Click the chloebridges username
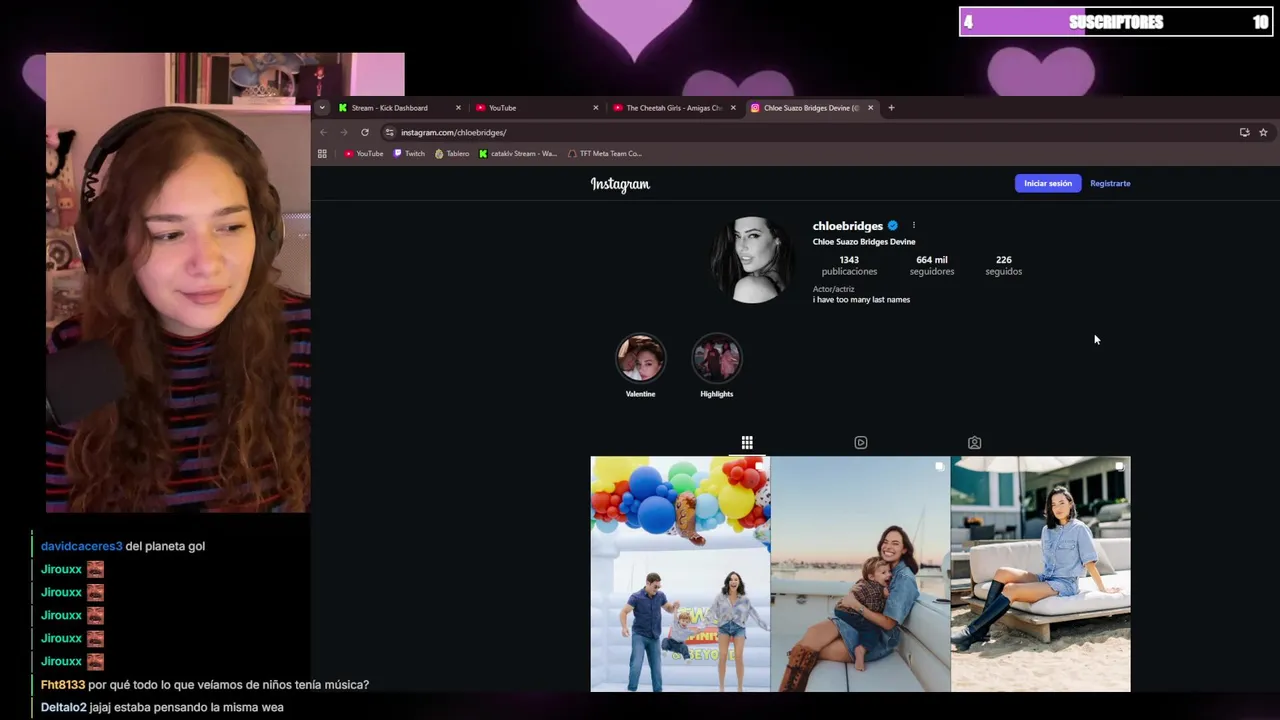1280x720 pixels. click(848, 226)
